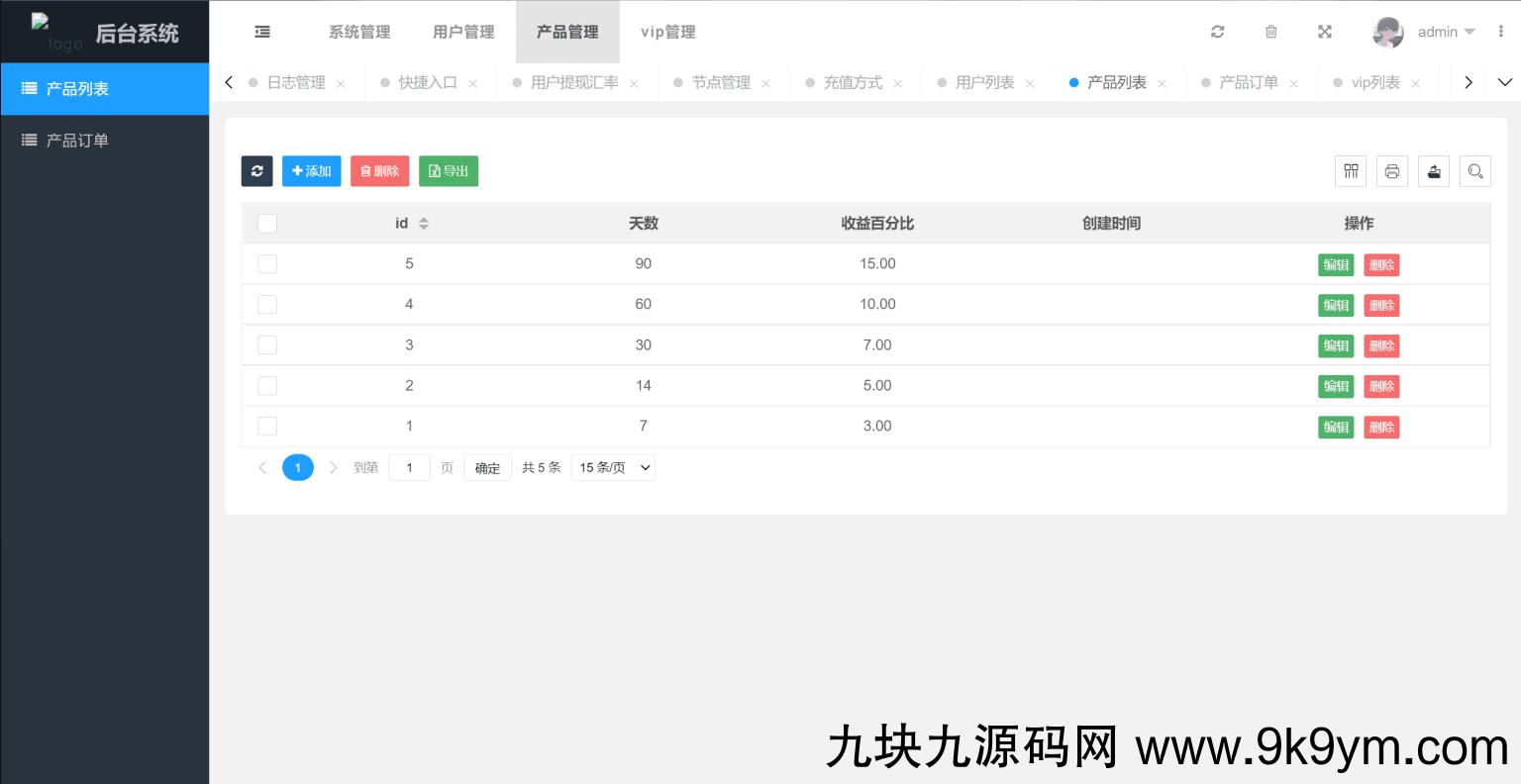1521x784 pixels.
Task: Click the print table icon
Action: [x=1391, y=171]
